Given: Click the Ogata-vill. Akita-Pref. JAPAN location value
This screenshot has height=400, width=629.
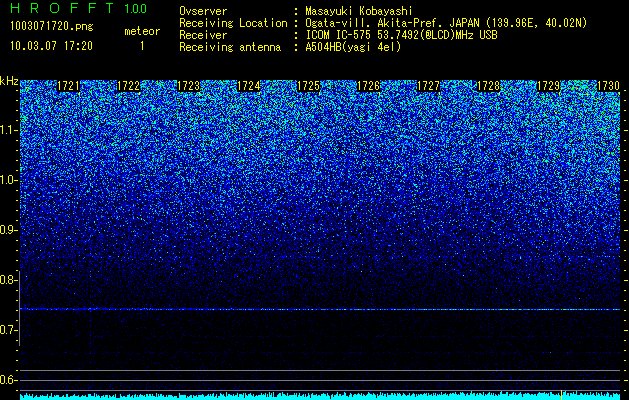Looking at the screenshot, I should point(447,23).
